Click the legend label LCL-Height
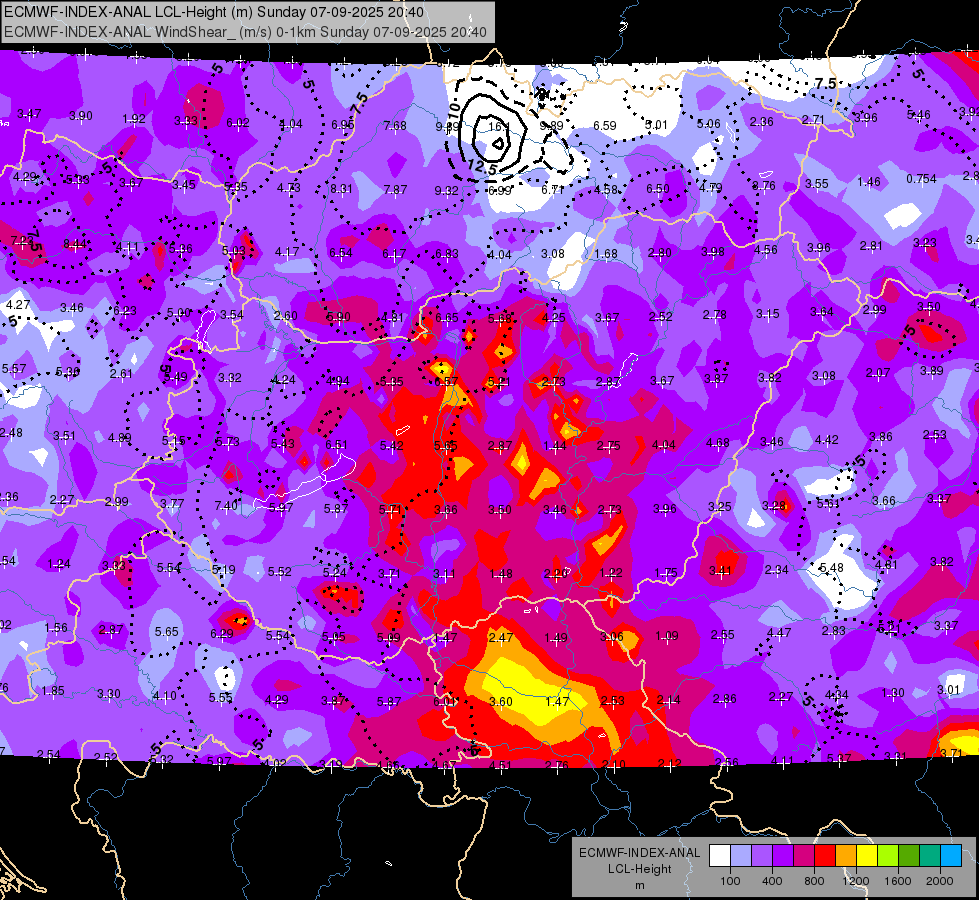This screenshot has height=900, width=979. (639, 869)
